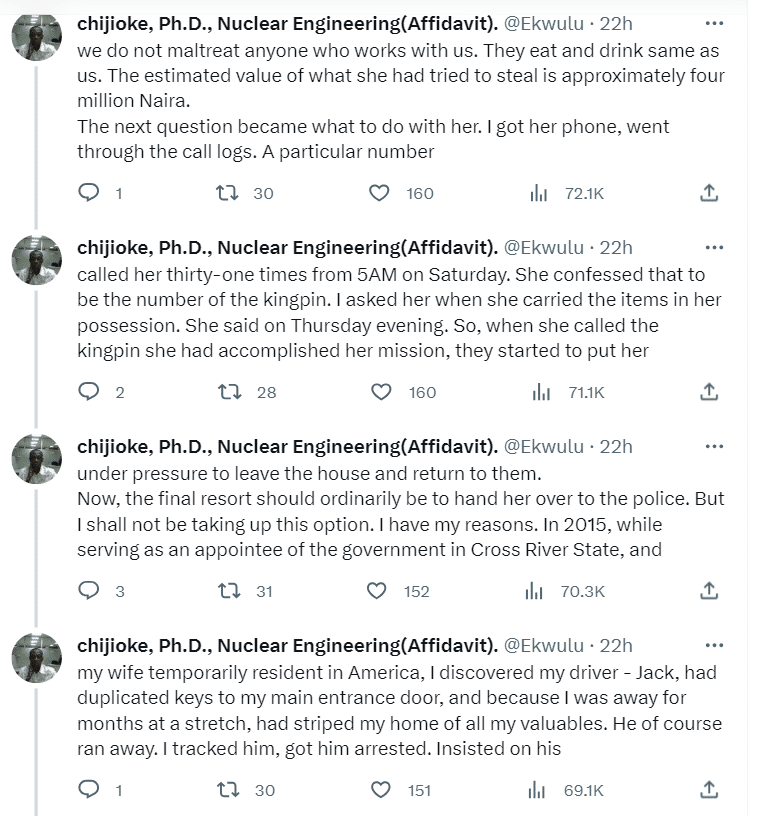Repost the tweet with 28 reposts
Screen dimensions: 757x816
click(229, 392)
